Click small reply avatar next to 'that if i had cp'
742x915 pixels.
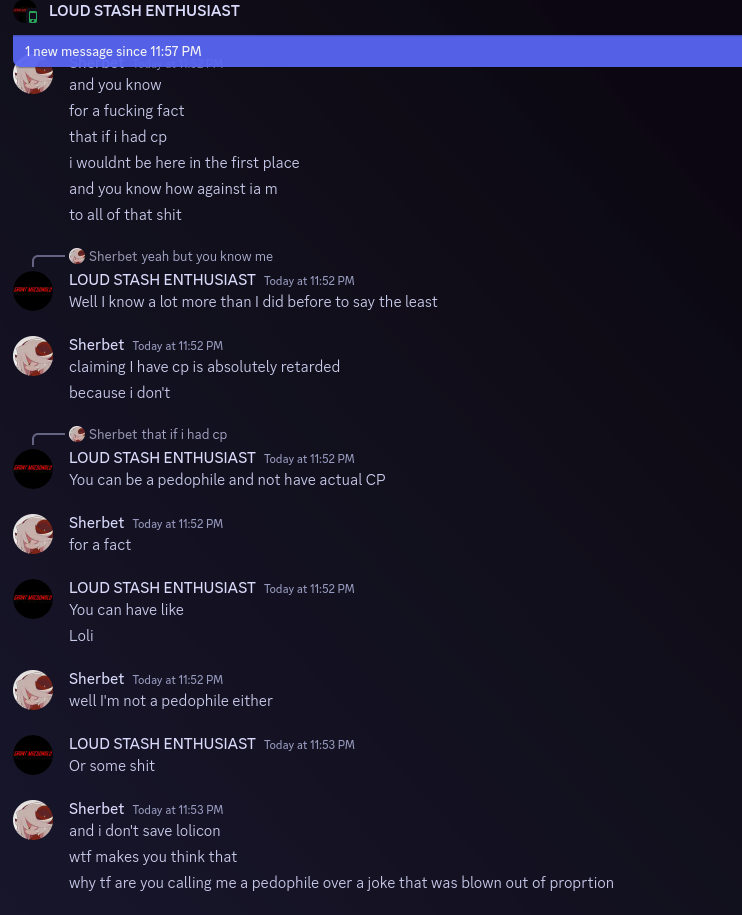(x=77, y=434)
